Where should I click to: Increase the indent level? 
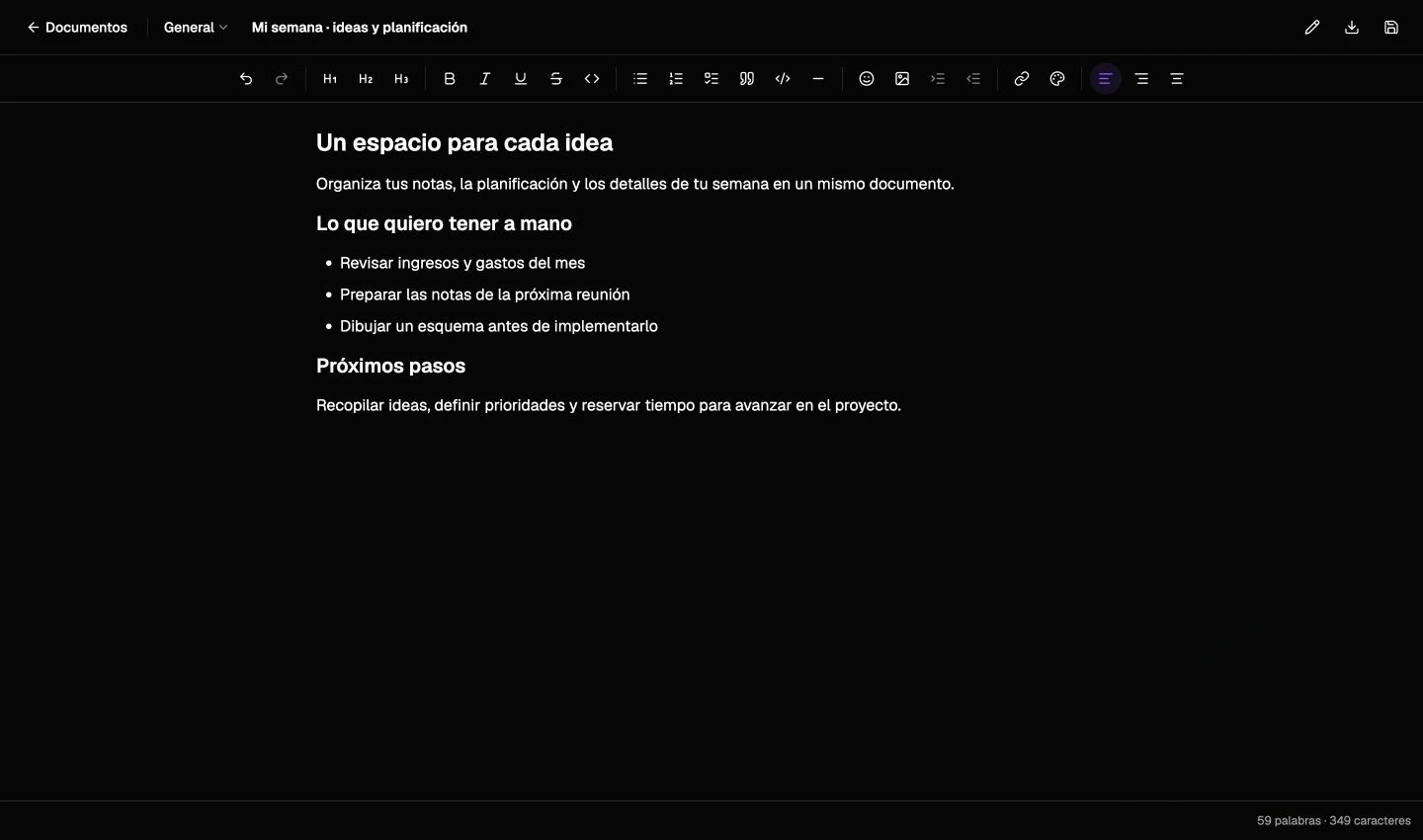[938, 79]
